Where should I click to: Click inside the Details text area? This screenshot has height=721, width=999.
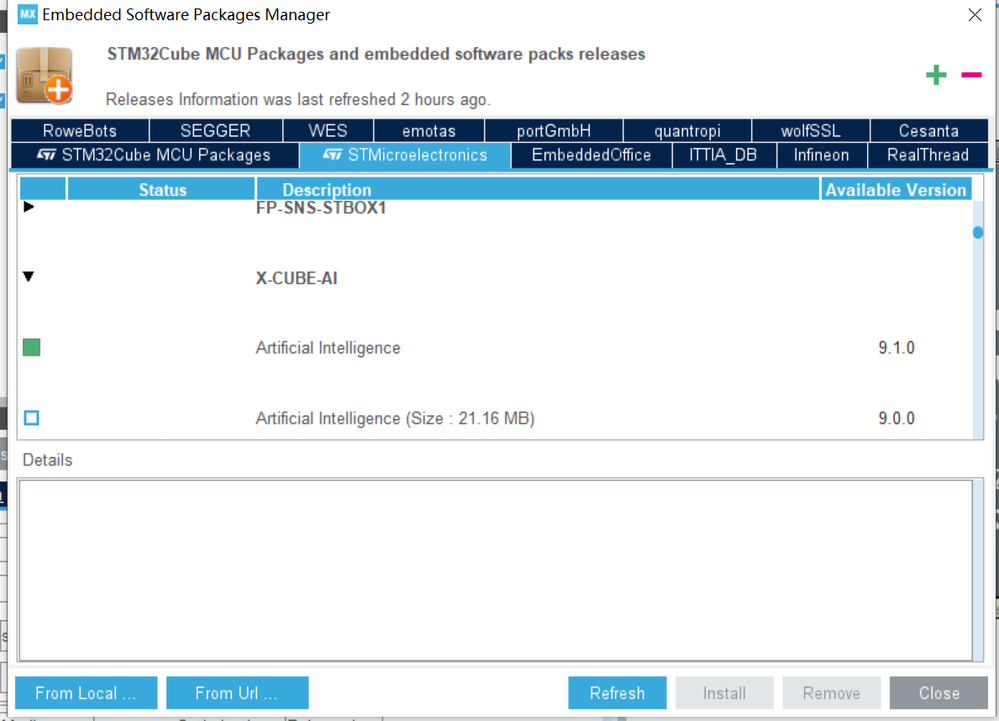click(496, 571)
